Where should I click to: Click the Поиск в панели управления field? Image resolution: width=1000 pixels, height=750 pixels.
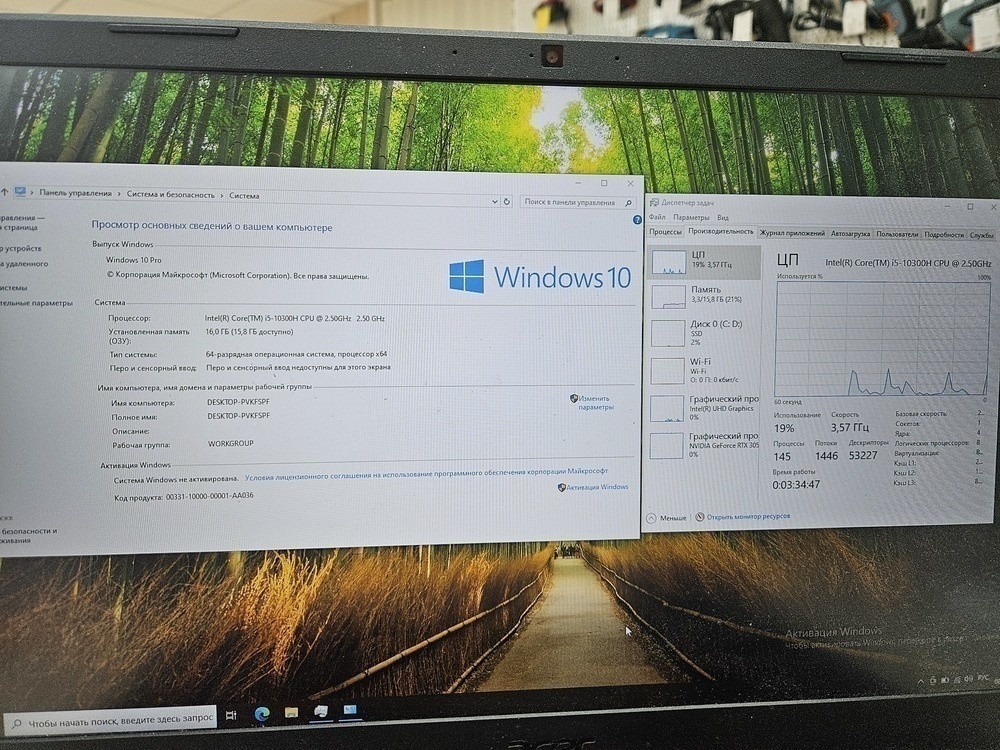[x=577, y=202]
